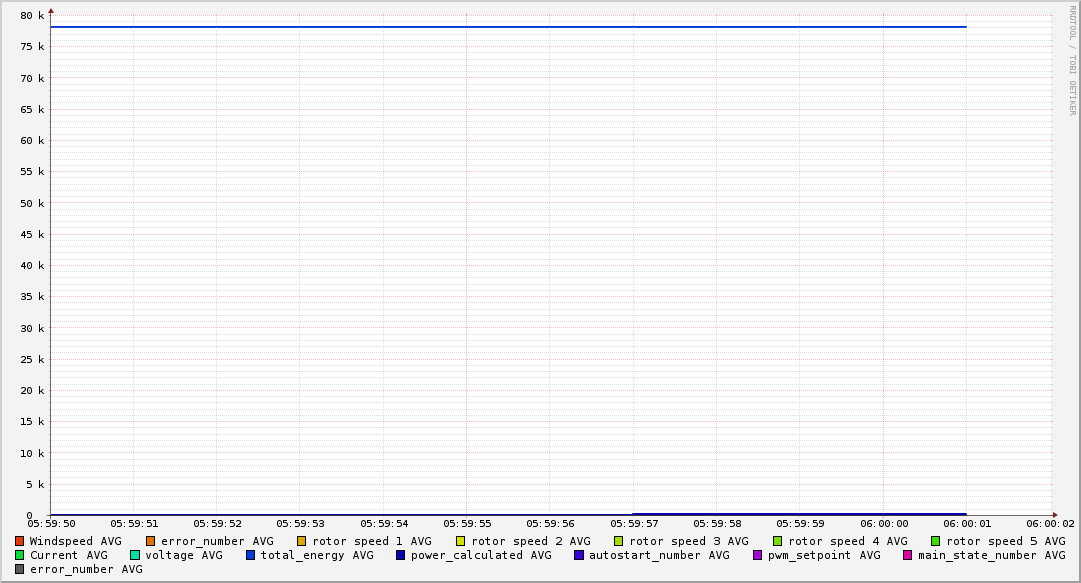Image resolution: width=1081 pixels, height=583 pixels.
Task: Click the blue line near 78 k
Action: [x=500, y=27]
